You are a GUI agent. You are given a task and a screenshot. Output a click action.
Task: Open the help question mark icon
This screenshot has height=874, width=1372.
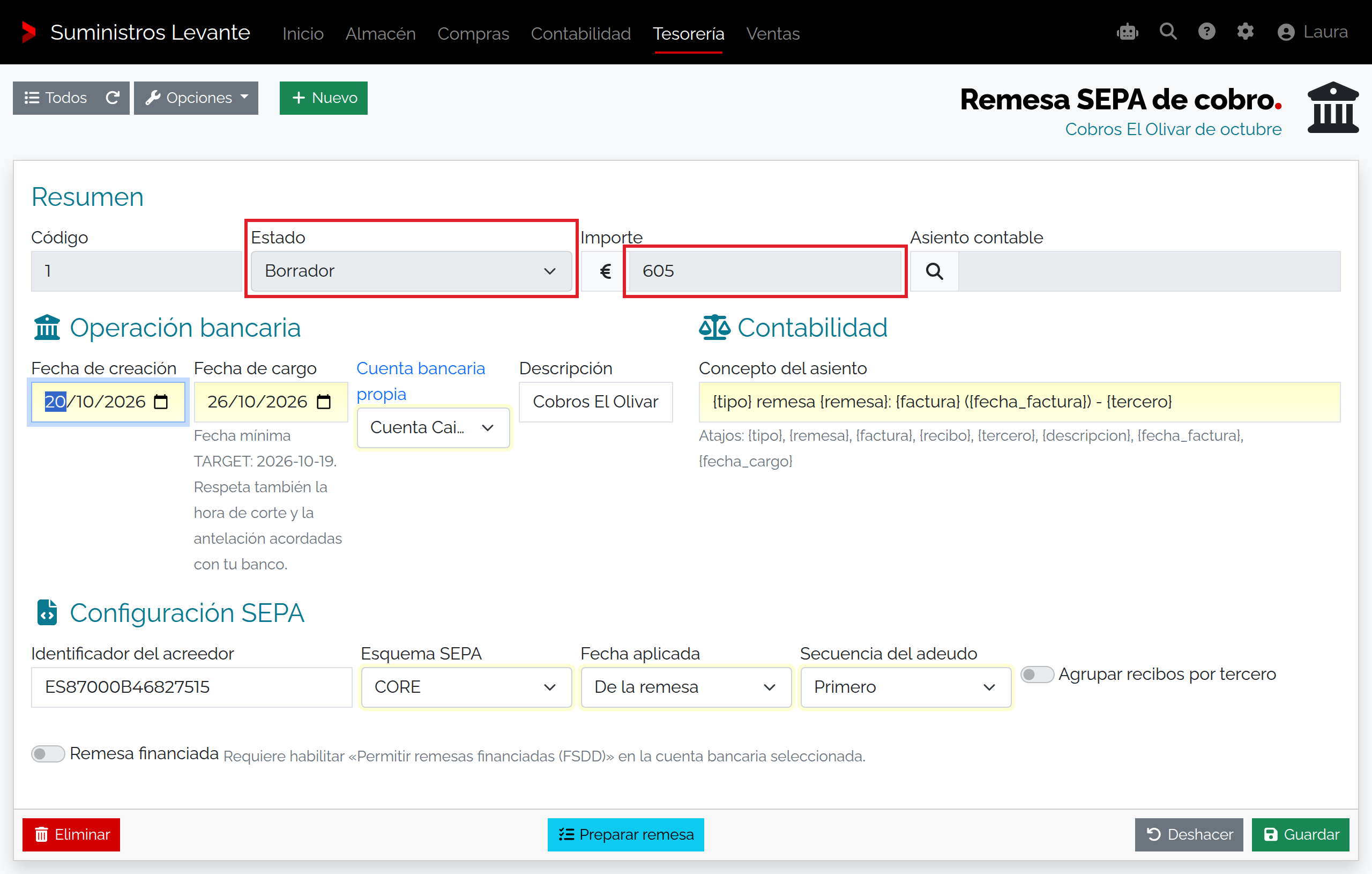(1207, 31)
